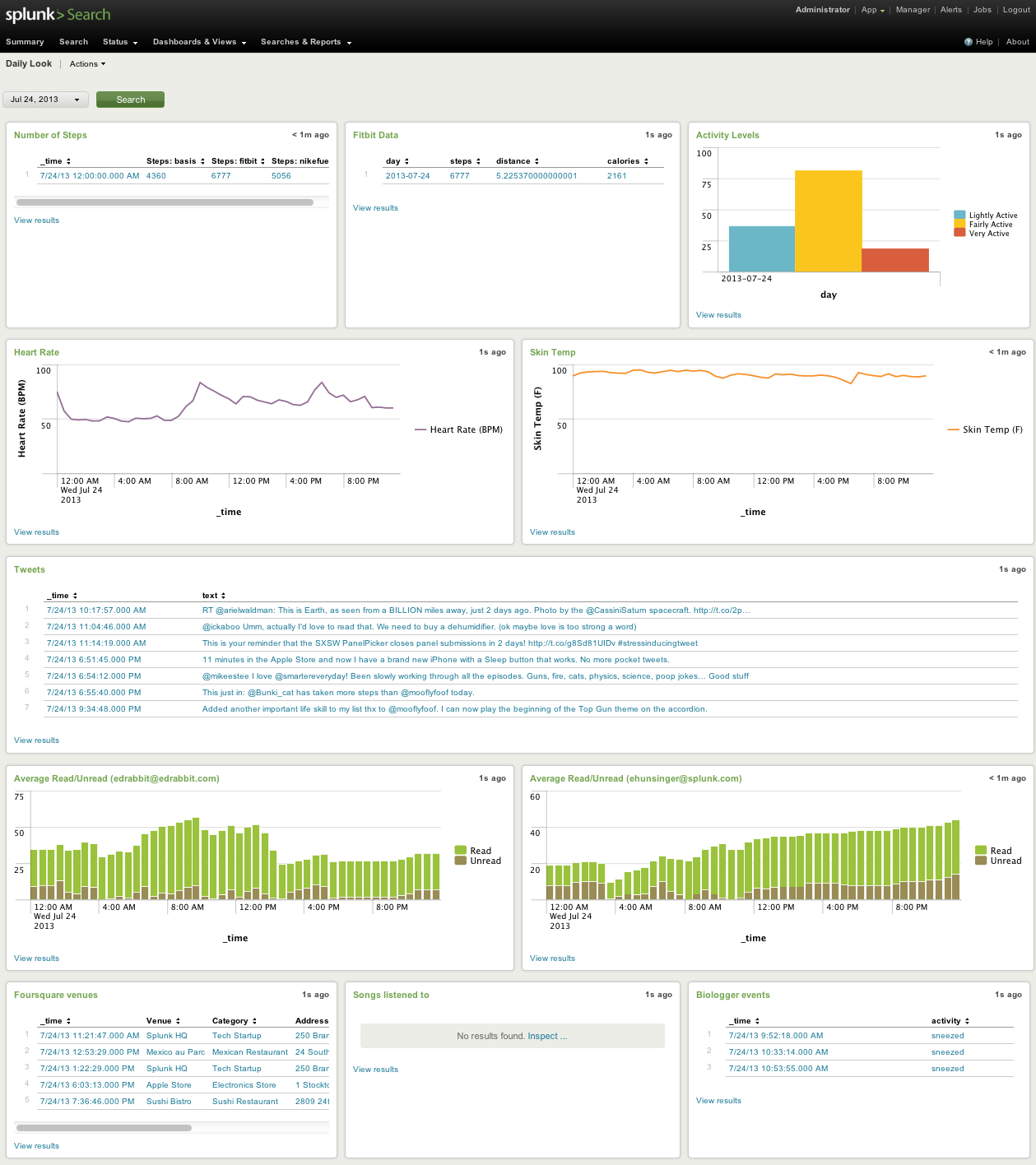Toggle Very Active legend series
The width and height of the screenshot is (1036, 1165).
click(x=988, y=234)
